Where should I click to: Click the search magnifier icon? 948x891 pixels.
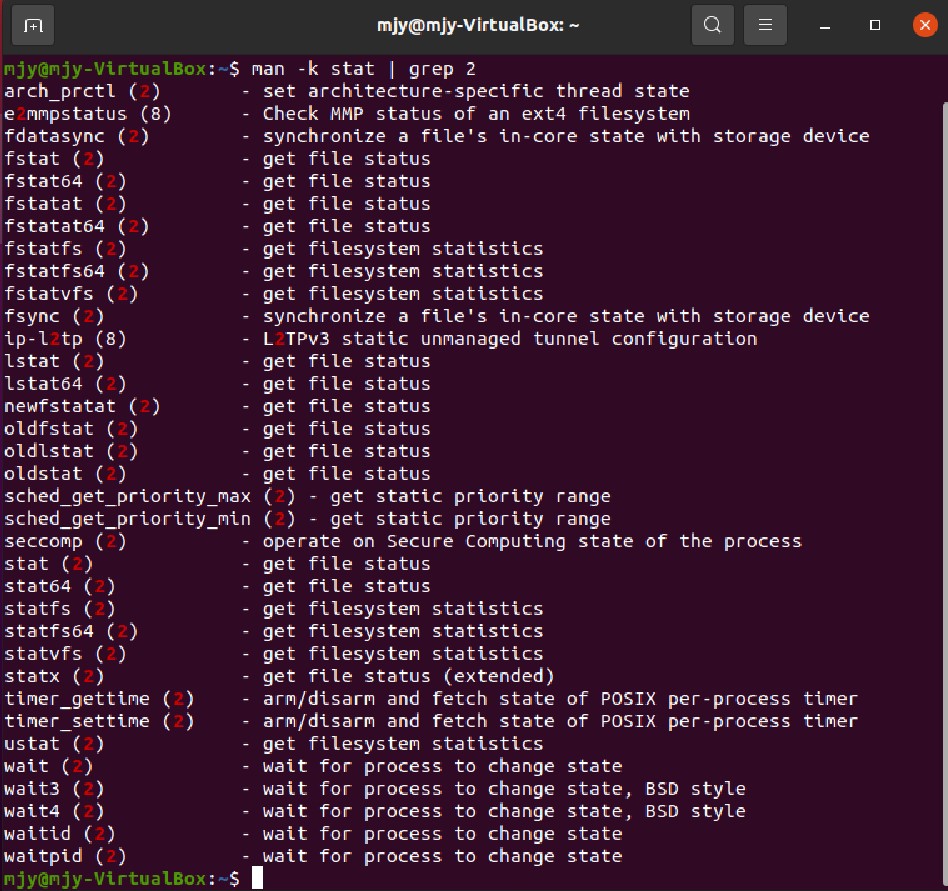tap(713, 24)
